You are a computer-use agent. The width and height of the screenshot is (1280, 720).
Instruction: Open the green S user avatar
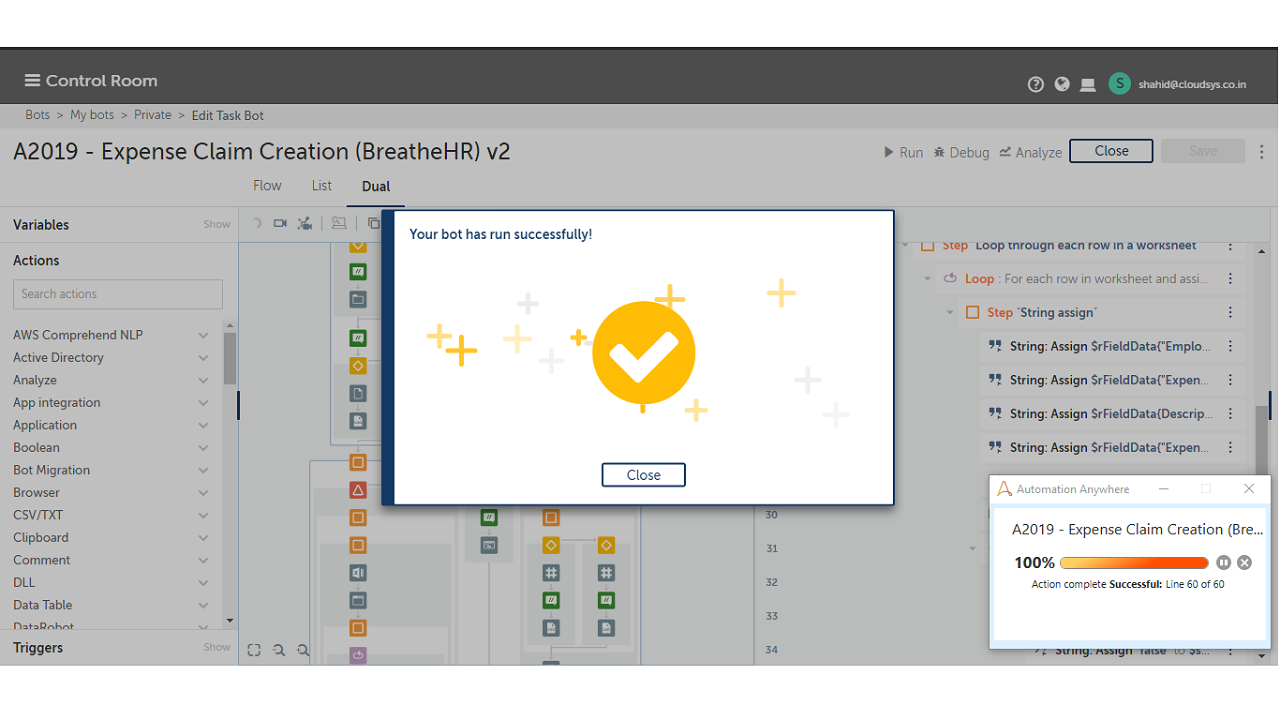(1120, 84)
